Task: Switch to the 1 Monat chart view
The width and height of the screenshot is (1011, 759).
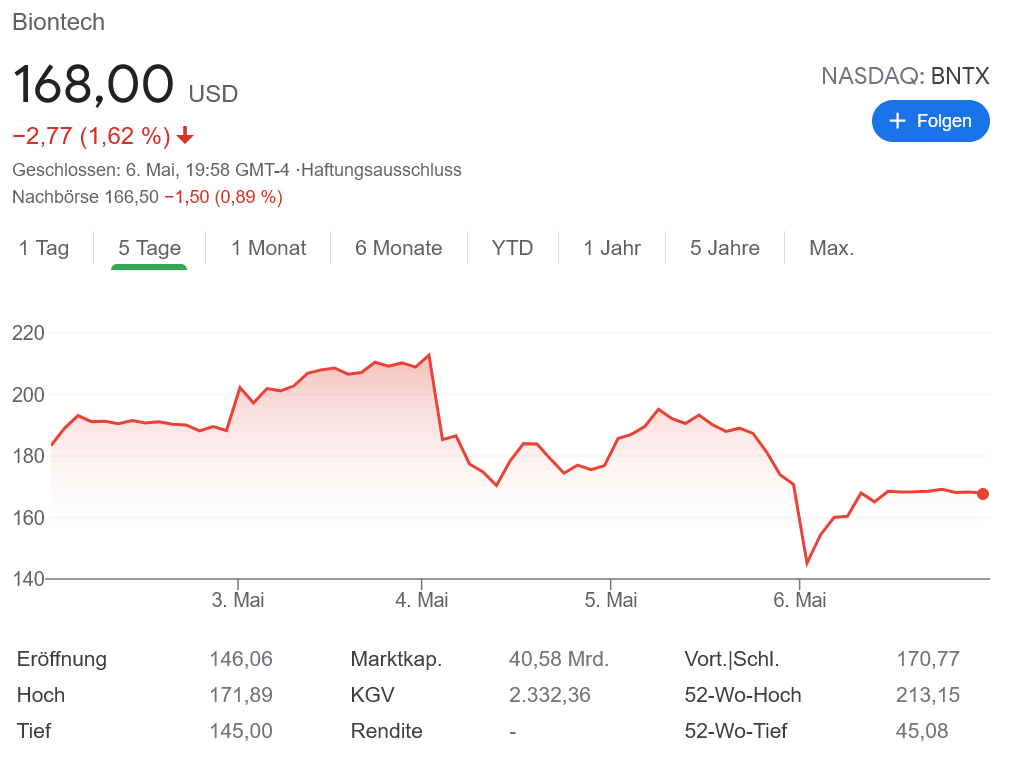Action: click(x=268, y=248)
